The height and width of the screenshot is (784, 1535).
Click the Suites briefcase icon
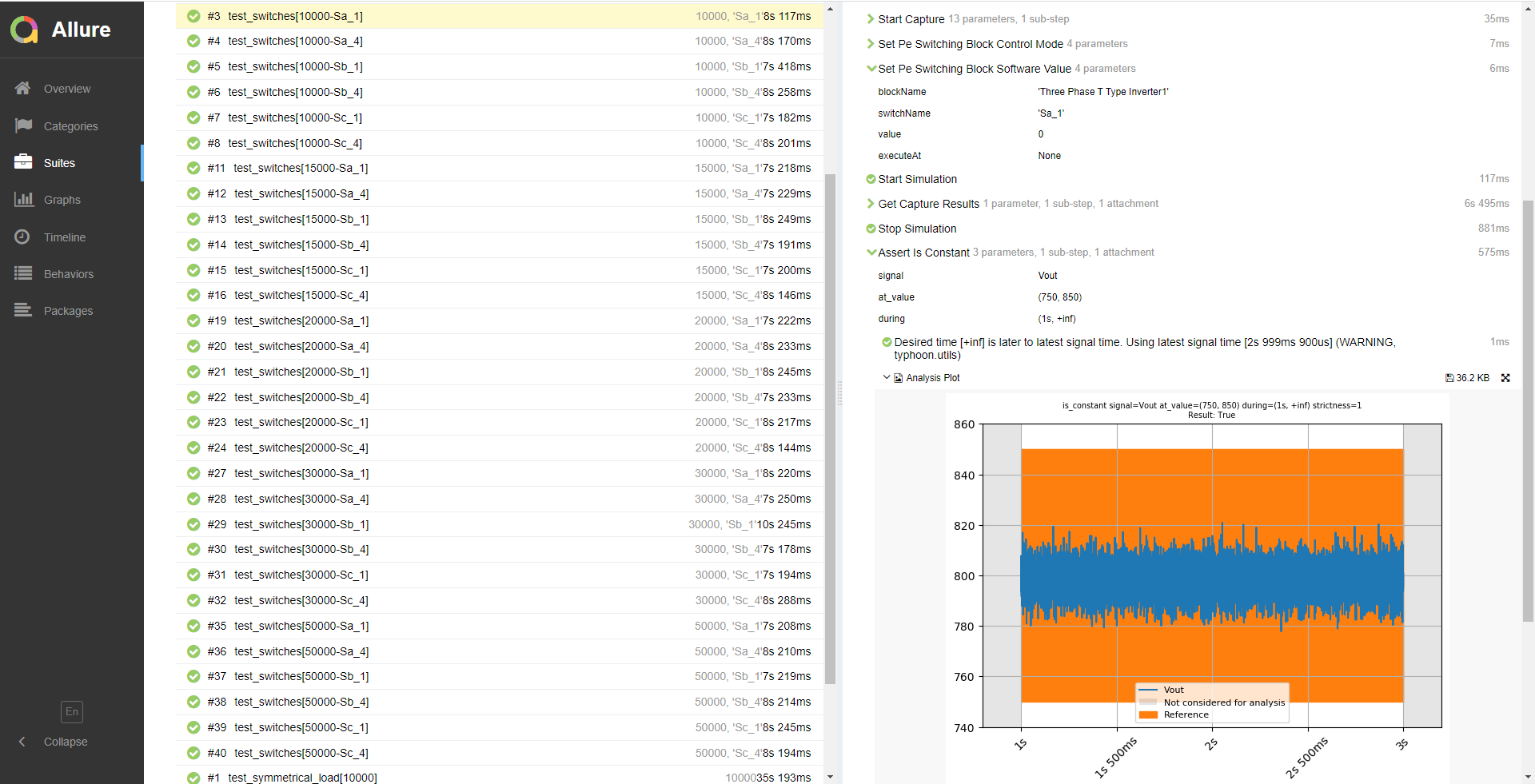pos(23,162)
